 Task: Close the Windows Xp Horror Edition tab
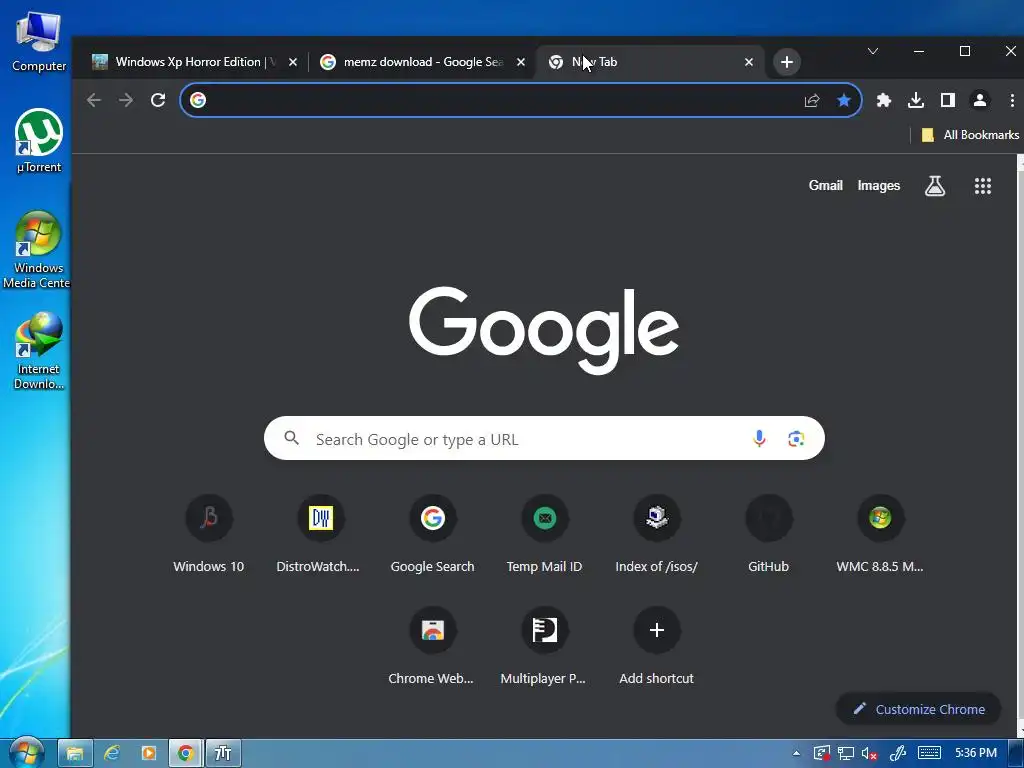293,62
